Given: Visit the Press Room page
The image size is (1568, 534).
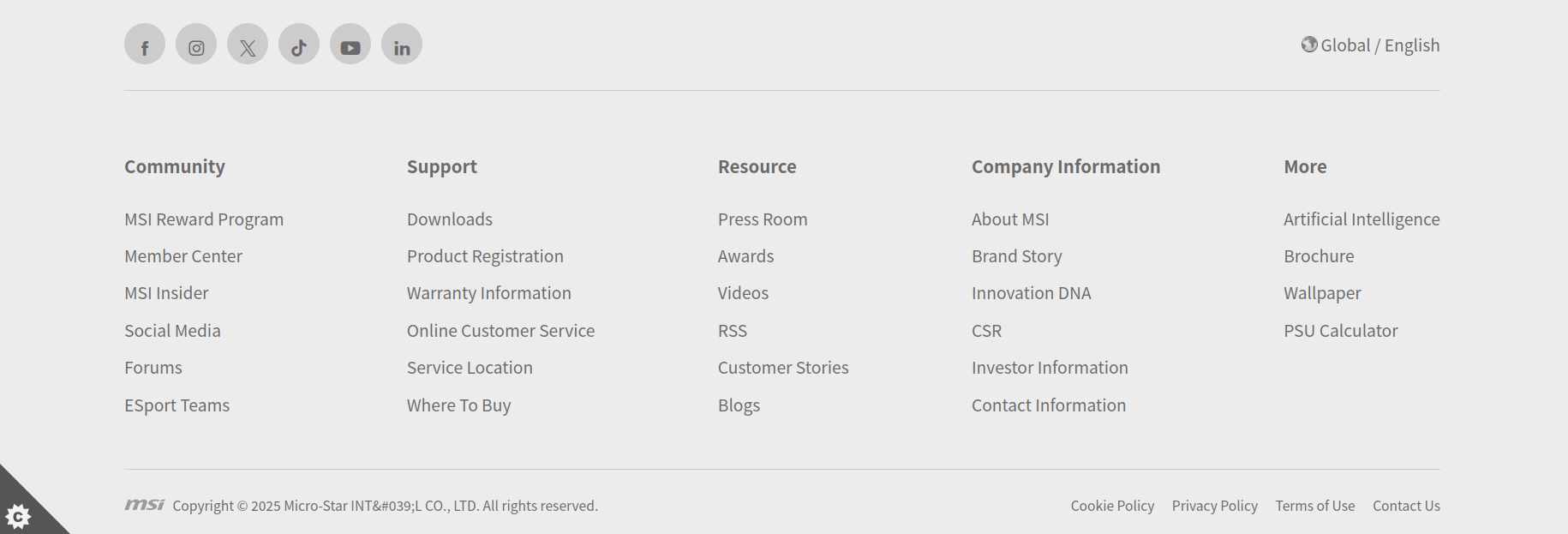Looking at the screenshot, I should pyautogui.click(x=763, y=219).
